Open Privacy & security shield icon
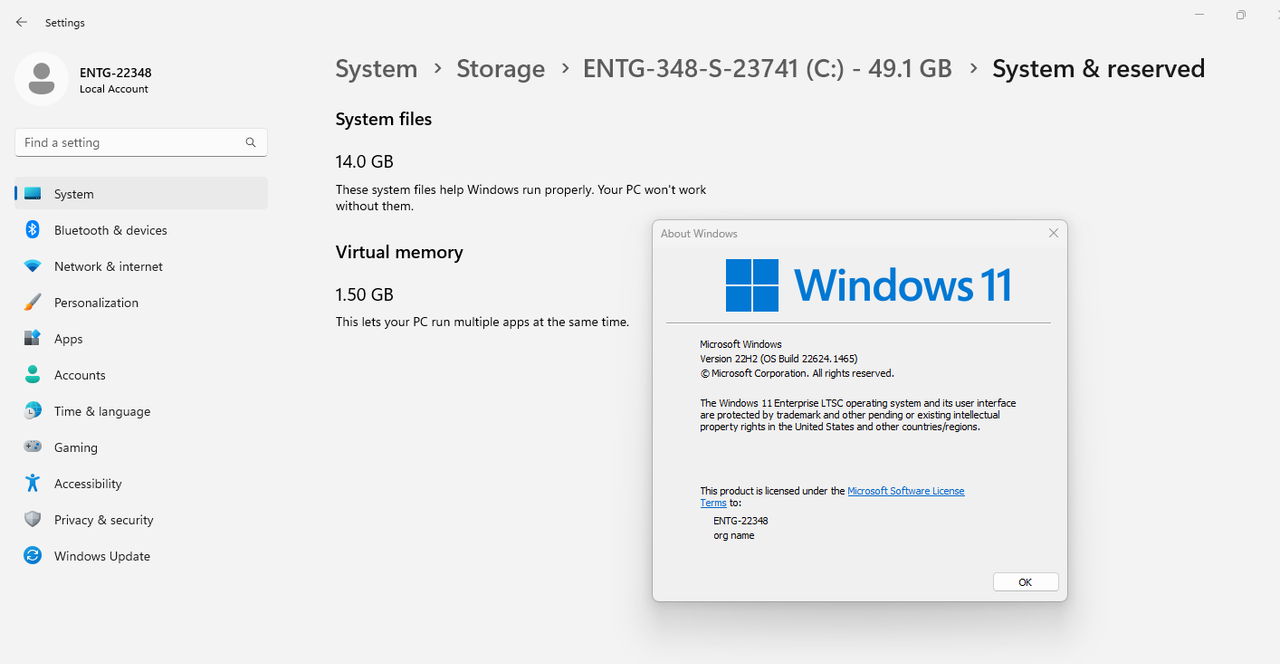1280x664 pixels. pos(33,520)
